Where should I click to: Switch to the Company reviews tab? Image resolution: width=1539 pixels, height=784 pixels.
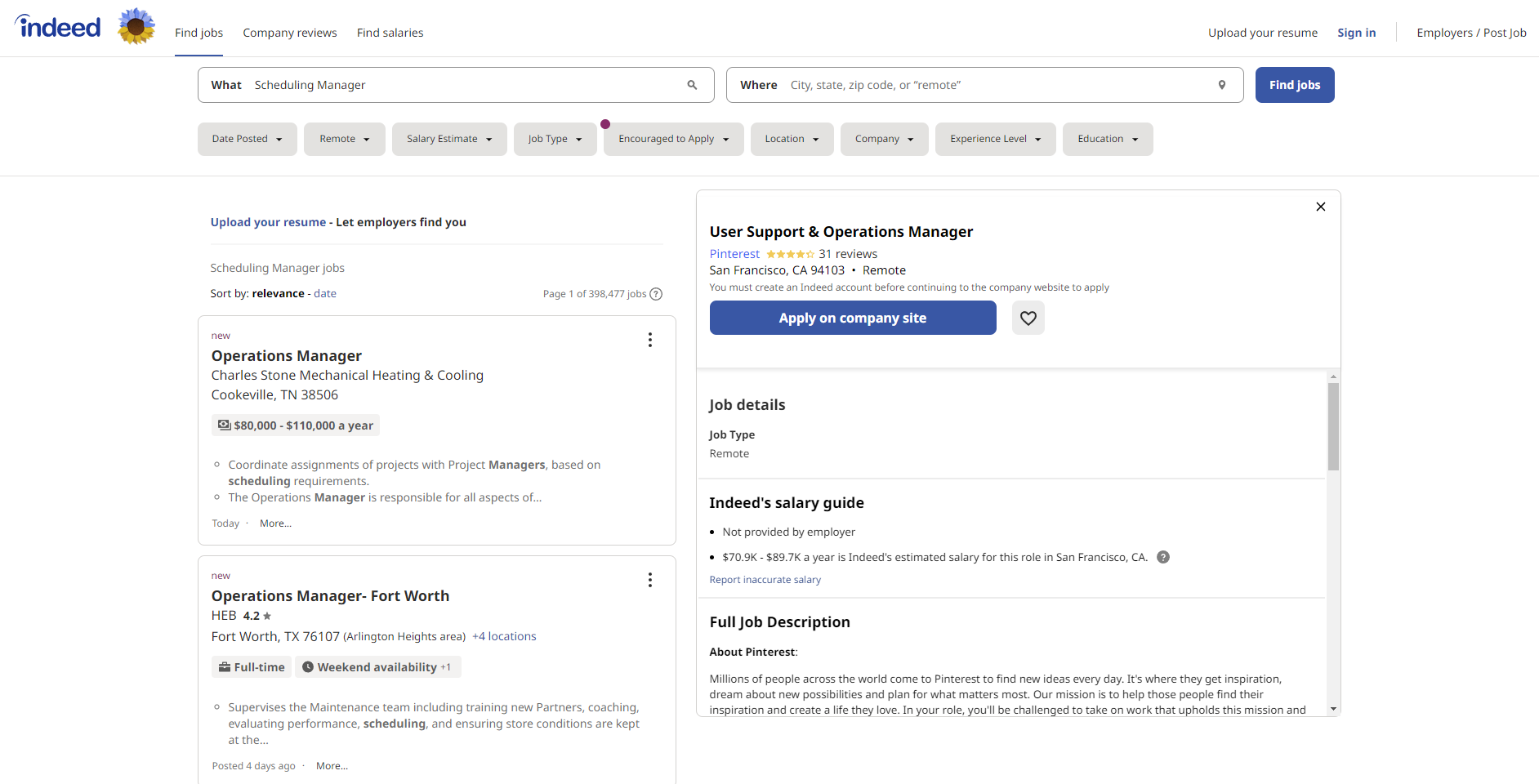289,33
